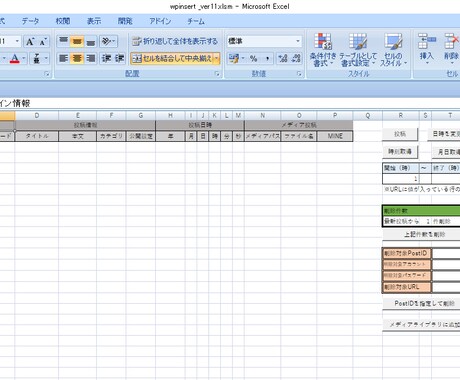Select the タイトル header cell

37,136
